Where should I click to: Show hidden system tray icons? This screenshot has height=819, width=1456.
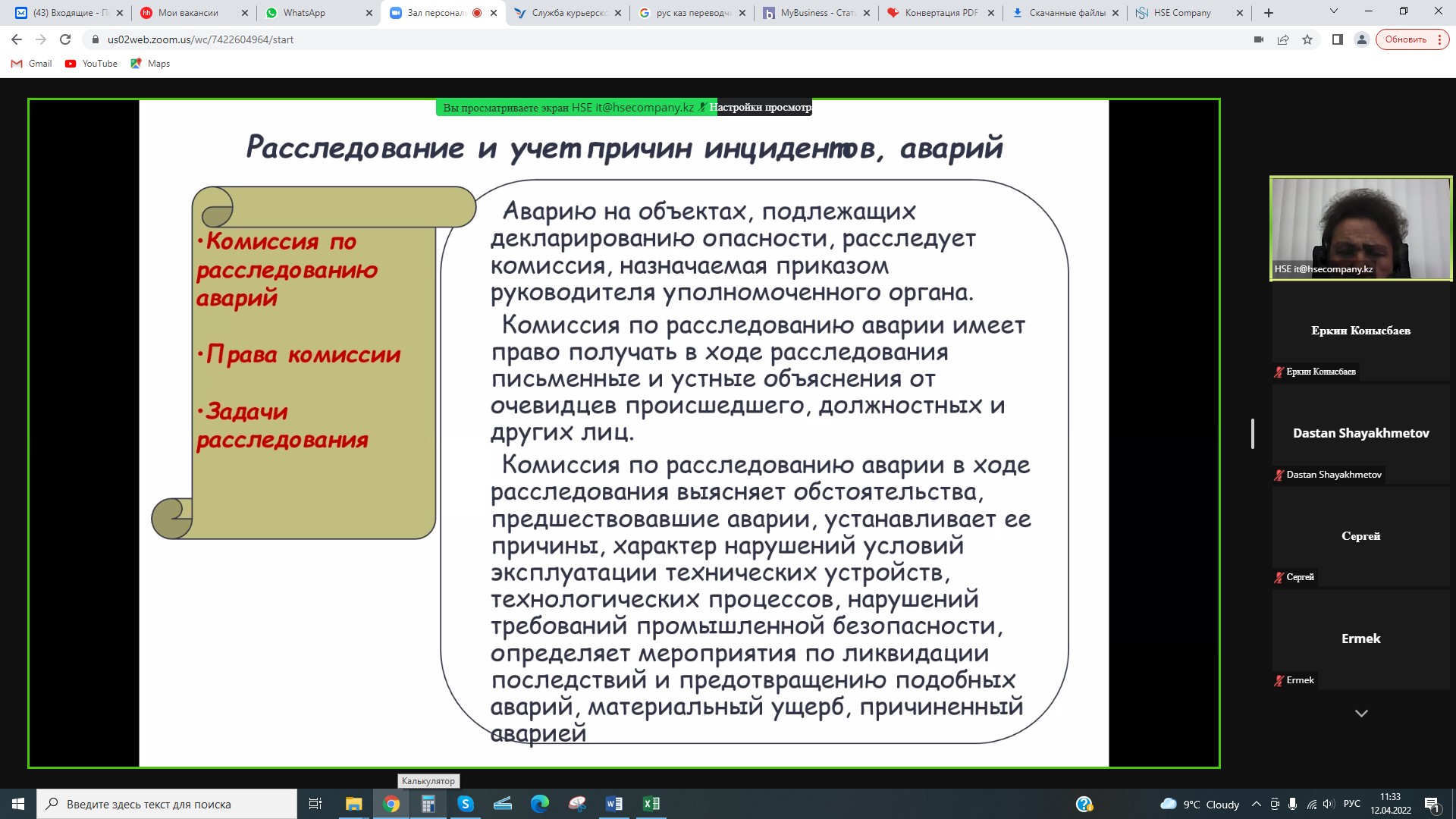coord(1257,804)
